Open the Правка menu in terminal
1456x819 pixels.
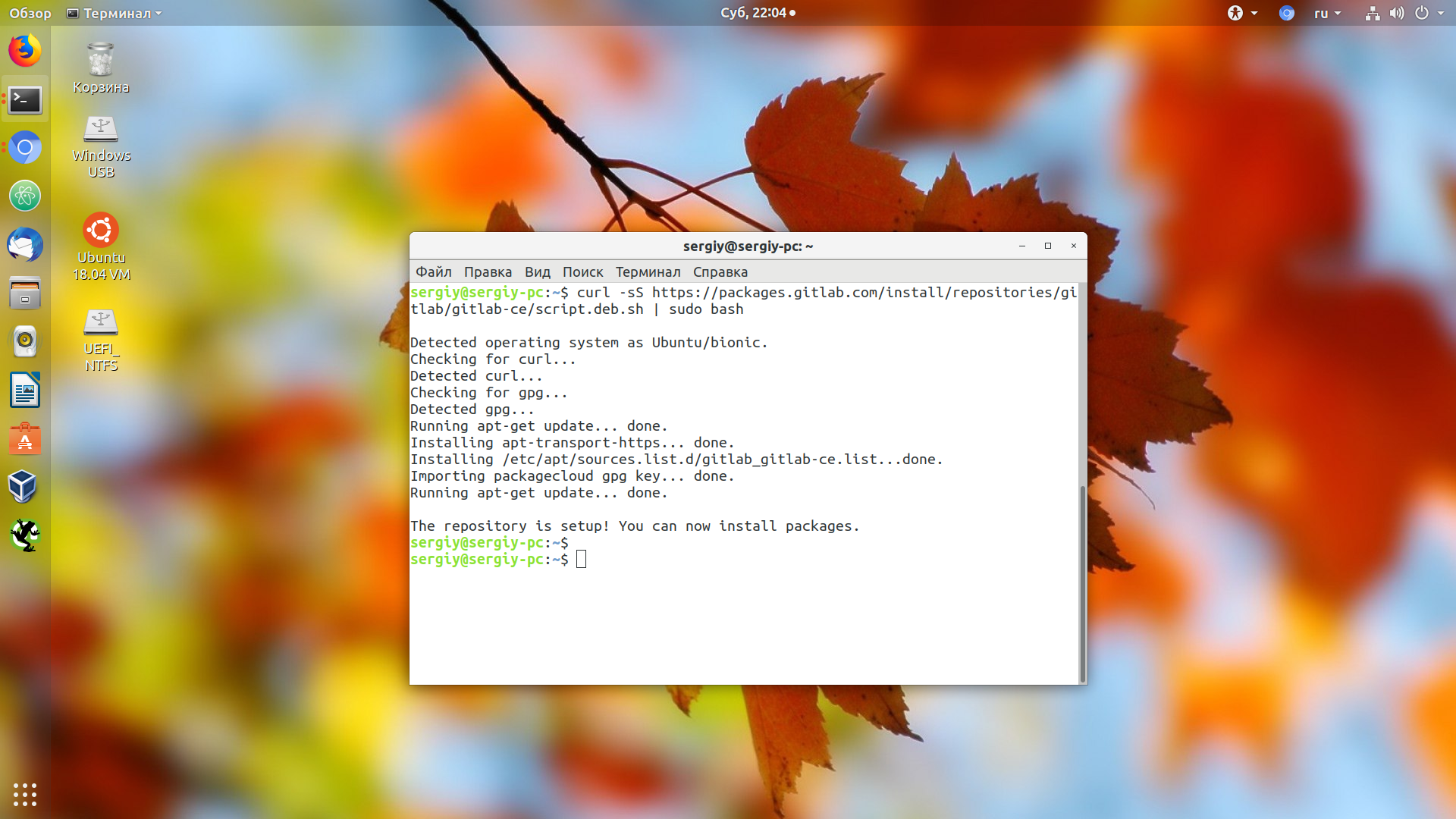pos(488,271)
